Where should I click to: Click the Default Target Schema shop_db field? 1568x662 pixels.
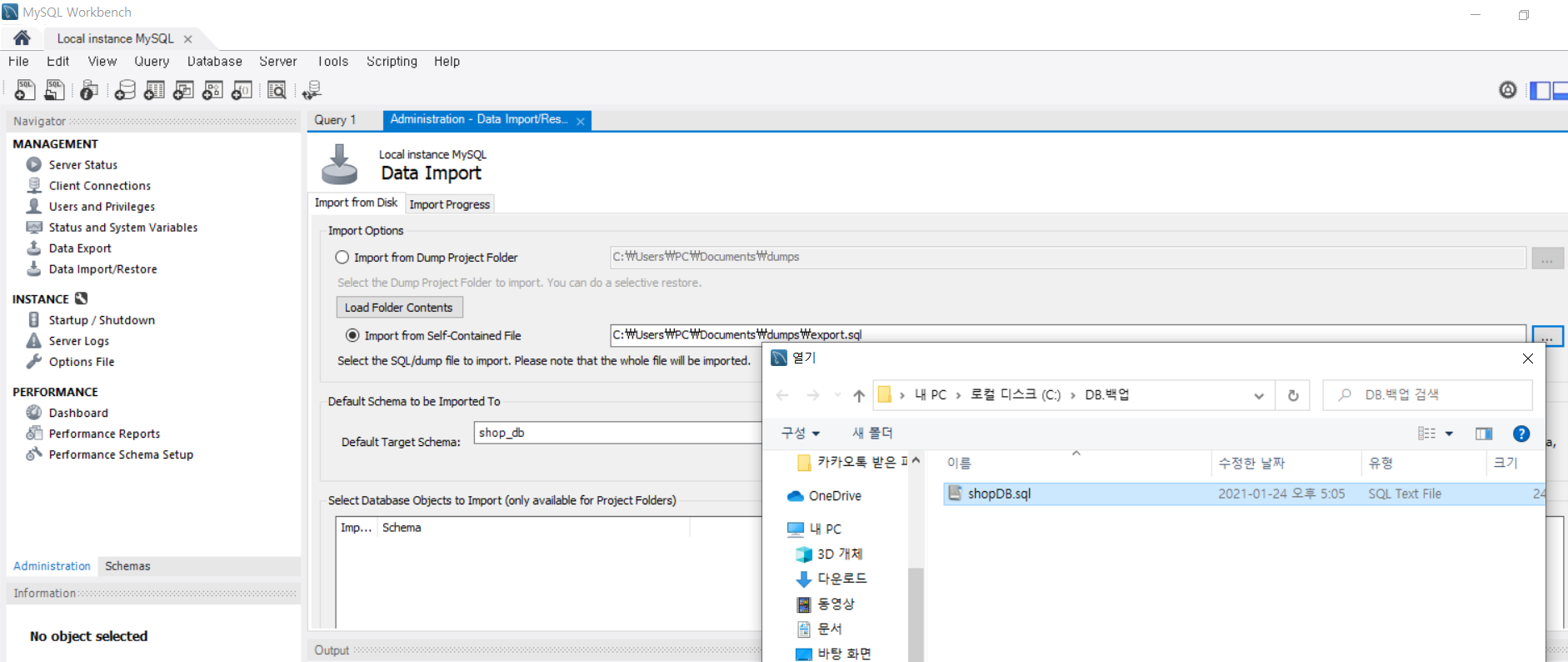point(618,433)
